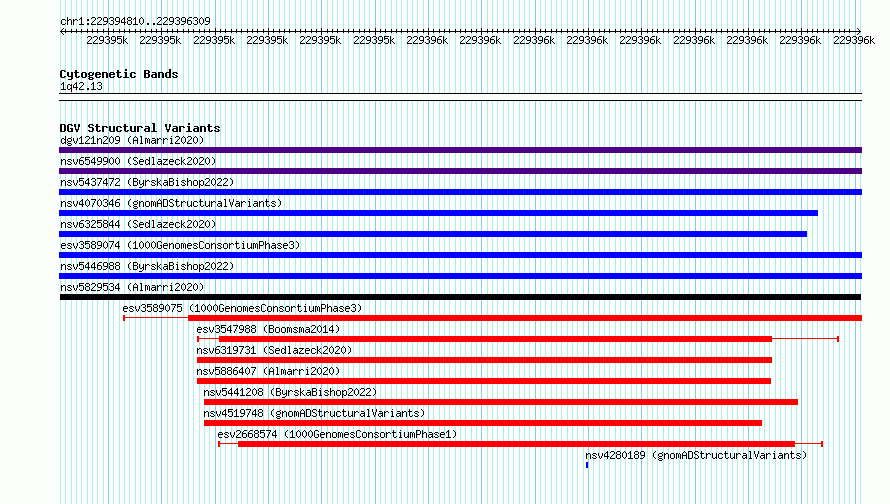Viewport: 890px width, 504px height.
Task: Open nsv5437472 (ByrskaBishop2022) label
Action: (x=147, y=182)
